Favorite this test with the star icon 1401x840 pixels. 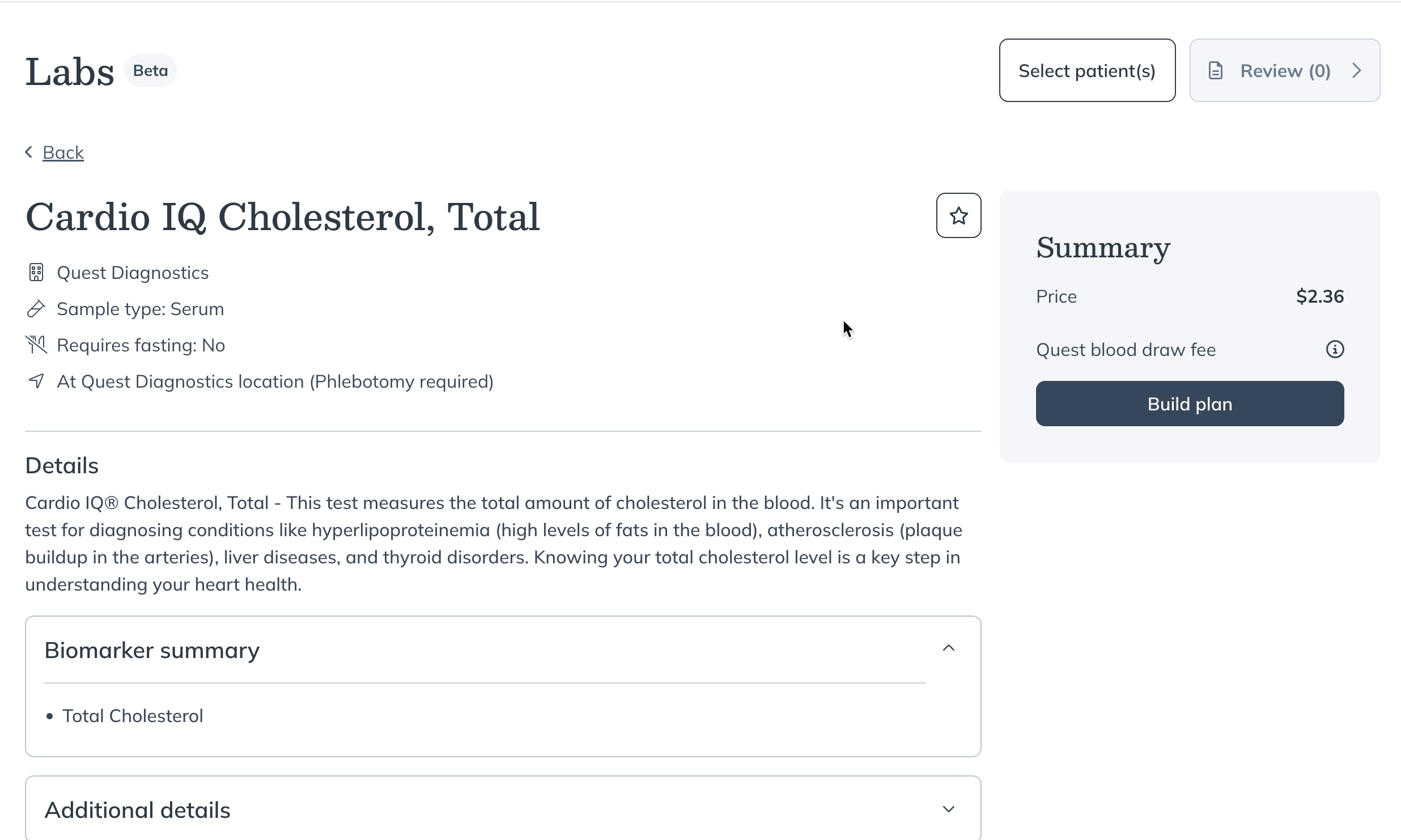[958, 215]
